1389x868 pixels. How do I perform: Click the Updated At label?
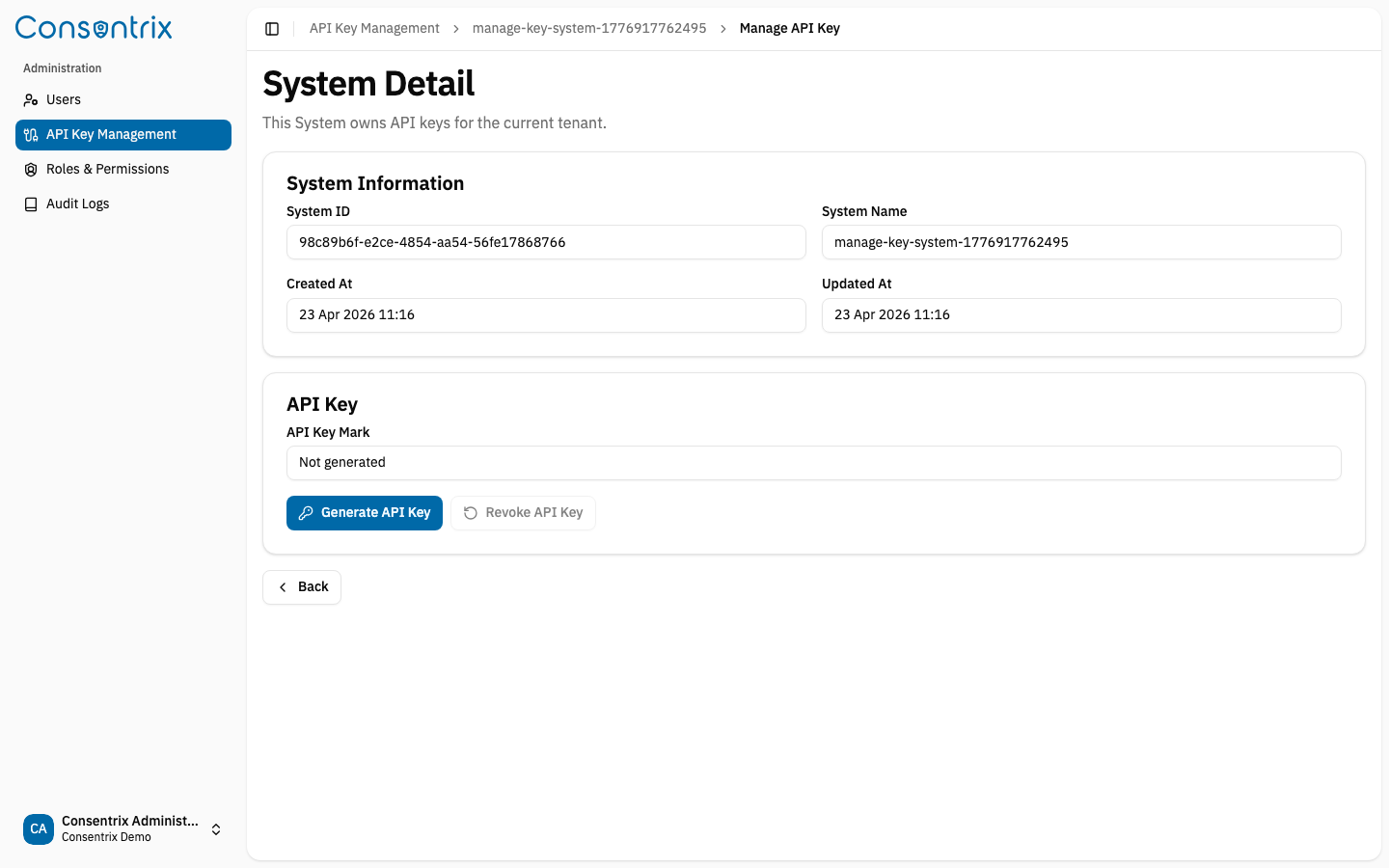[857, 285]
